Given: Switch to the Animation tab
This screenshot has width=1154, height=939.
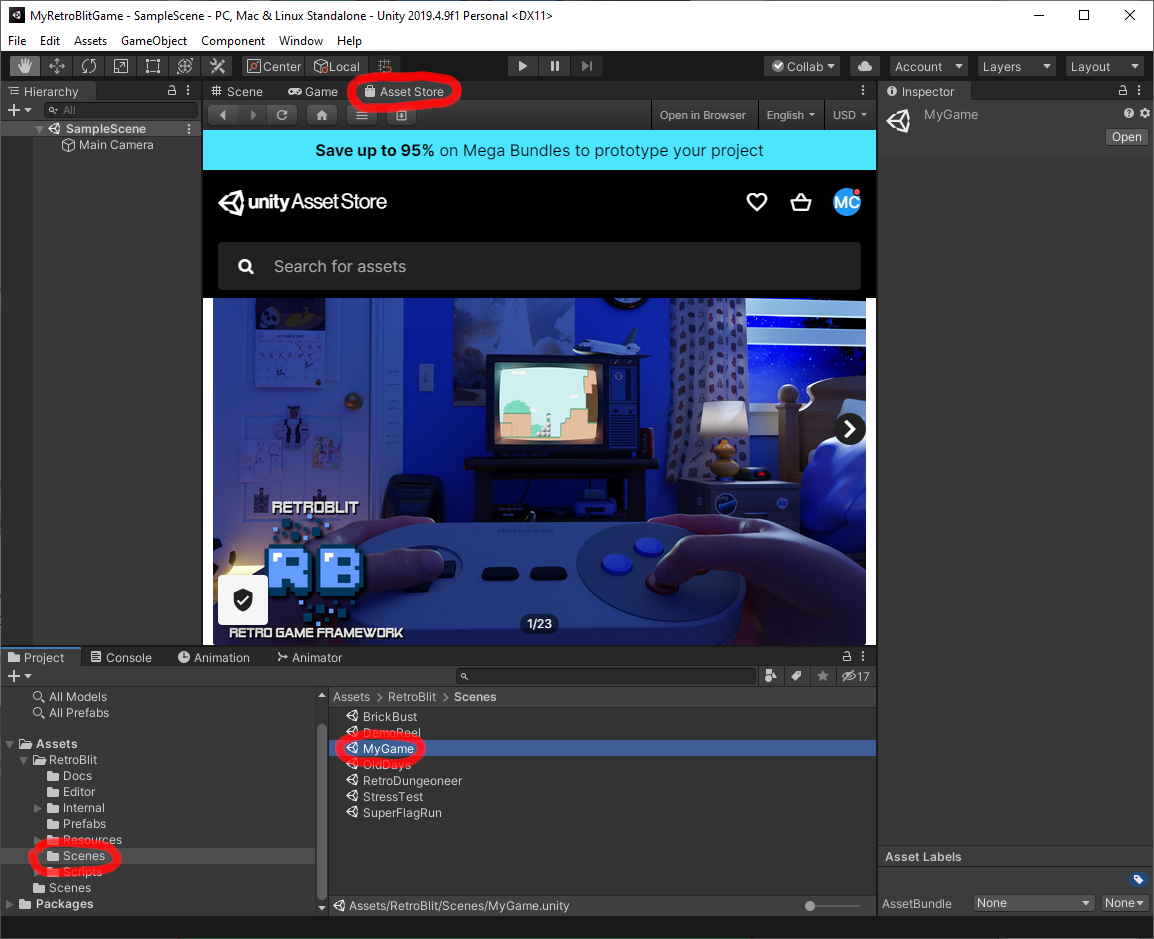Looking at the screenshot, I should 214,657.
